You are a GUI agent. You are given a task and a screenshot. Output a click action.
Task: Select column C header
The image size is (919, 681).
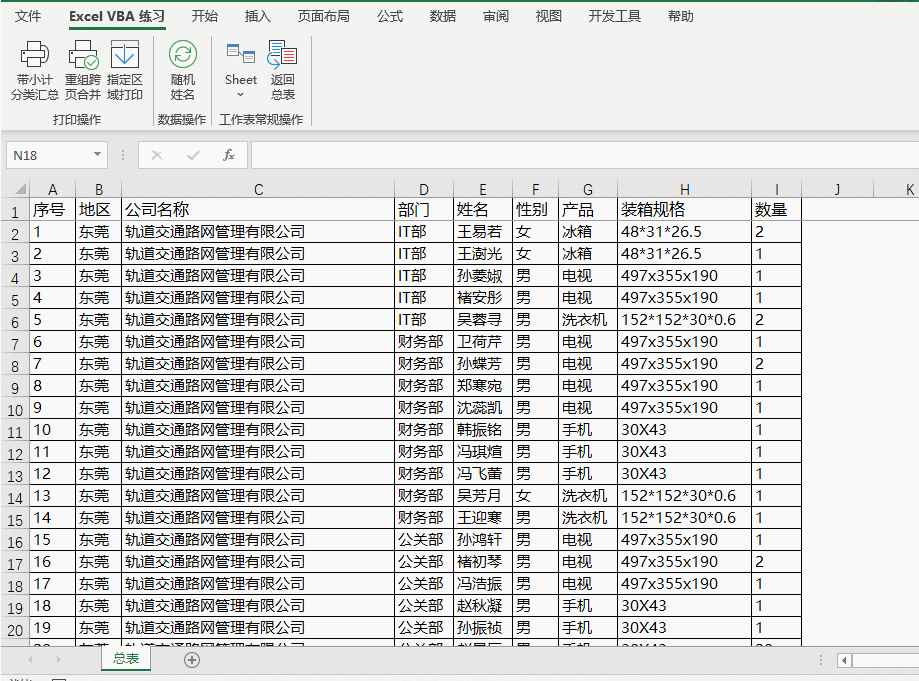pos(258,189)
